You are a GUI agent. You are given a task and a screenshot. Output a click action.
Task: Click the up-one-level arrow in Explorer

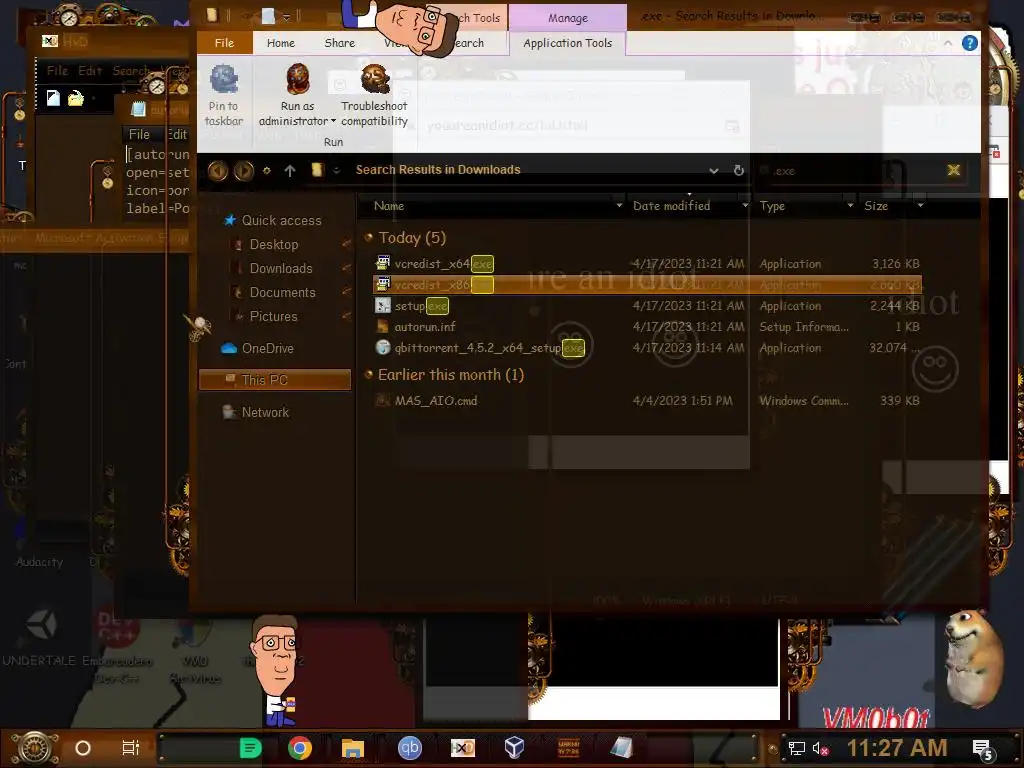[290, 170]
